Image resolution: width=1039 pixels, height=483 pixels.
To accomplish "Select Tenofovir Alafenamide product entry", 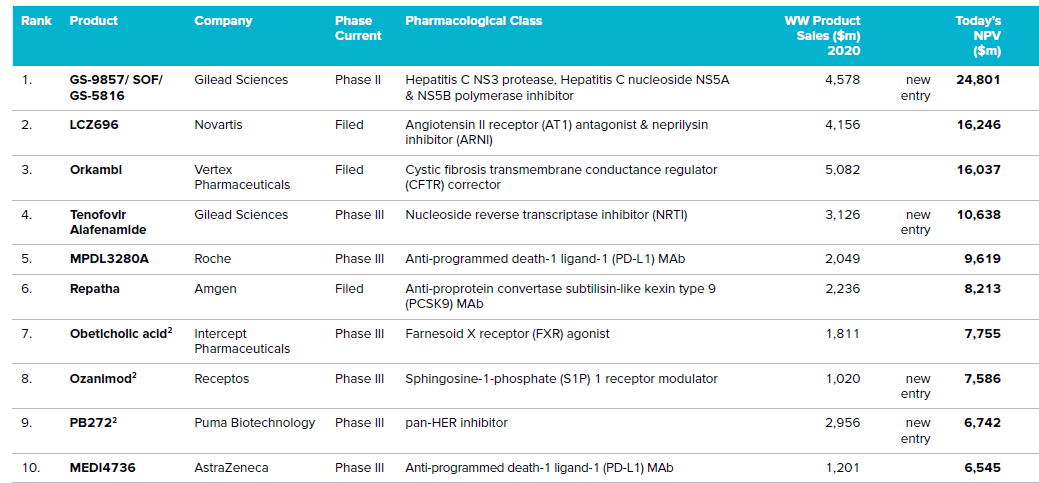I will click(112, 222).
